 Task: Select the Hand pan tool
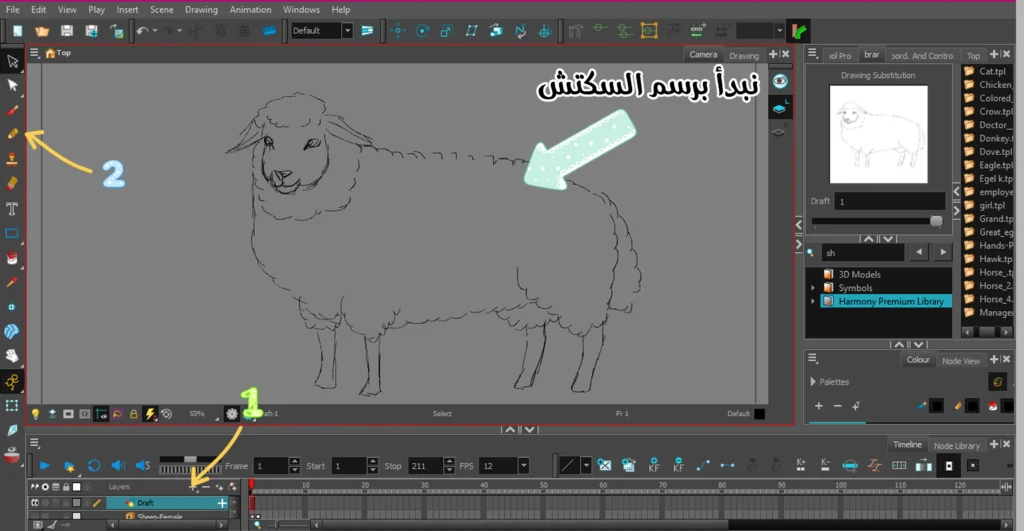(x=12, y=356)
